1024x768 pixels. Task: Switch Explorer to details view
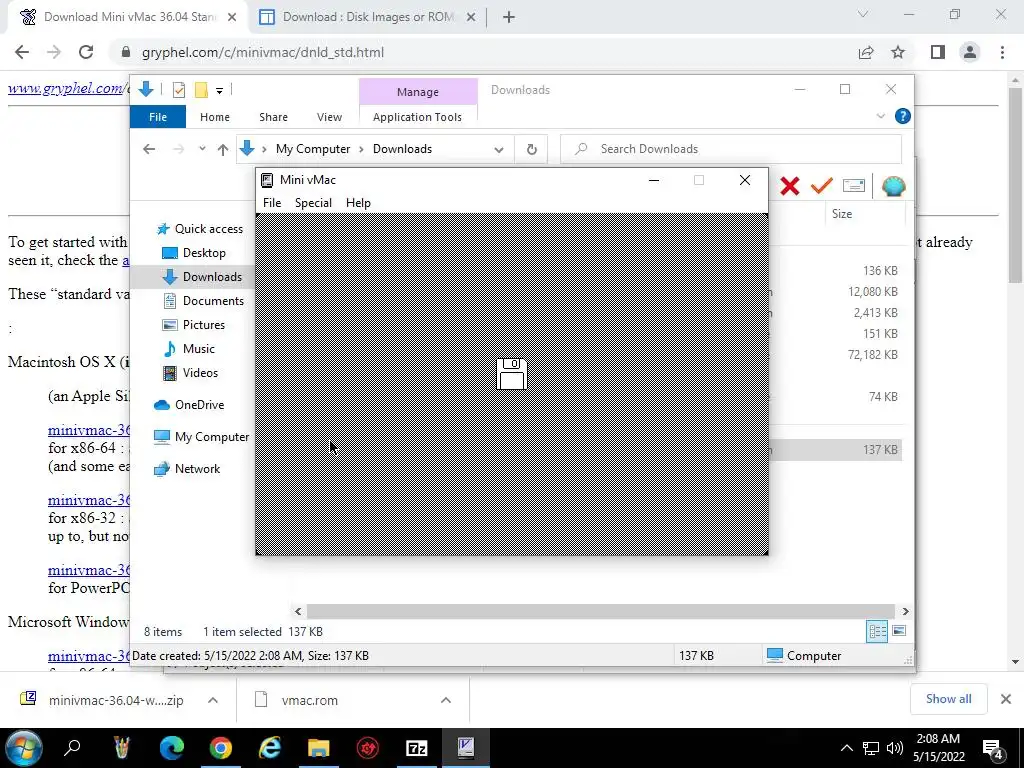coord(877,632)
